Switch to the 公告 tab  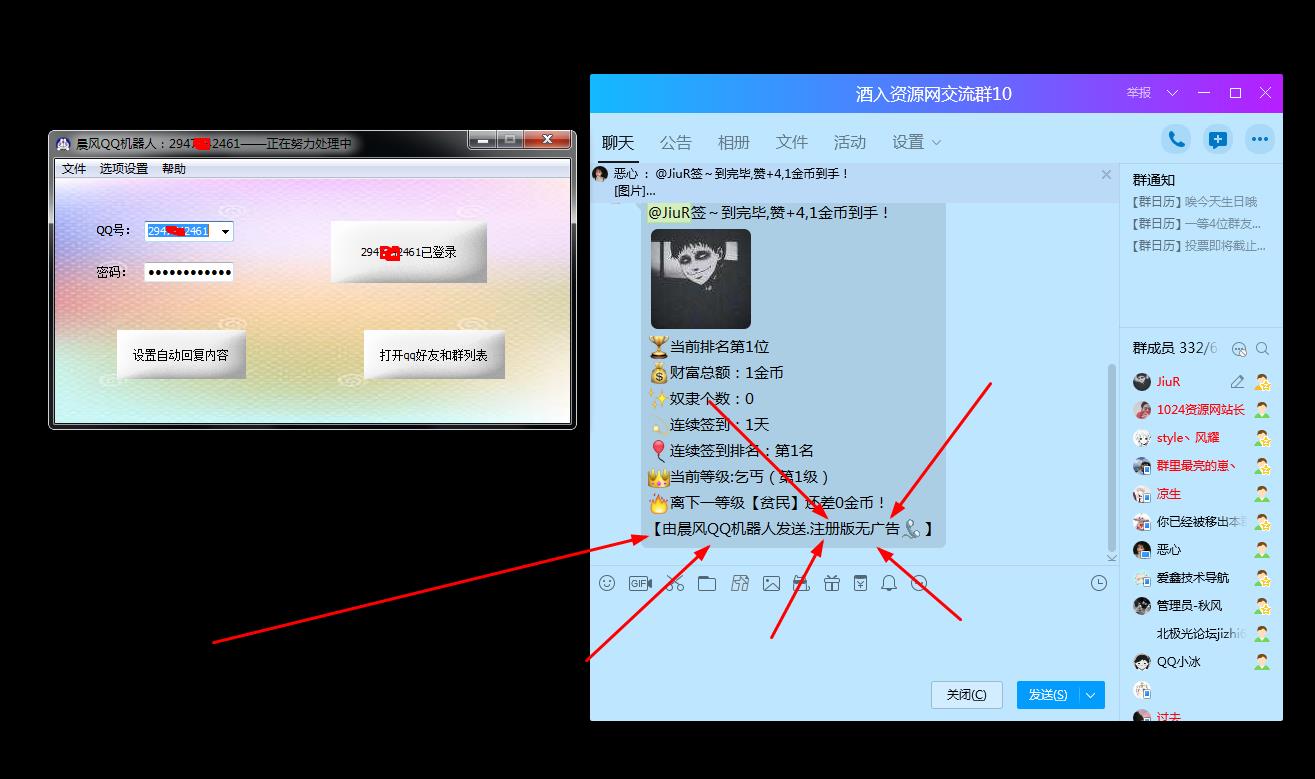point(676,142)
